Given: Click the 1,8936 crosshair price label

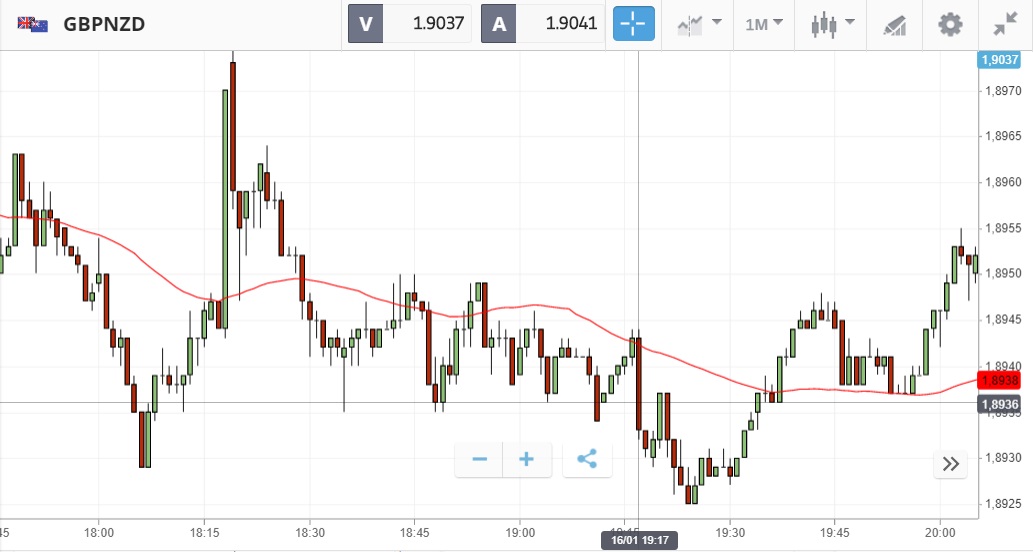Looking at the screenshot, I should (x=1000, y=404).
